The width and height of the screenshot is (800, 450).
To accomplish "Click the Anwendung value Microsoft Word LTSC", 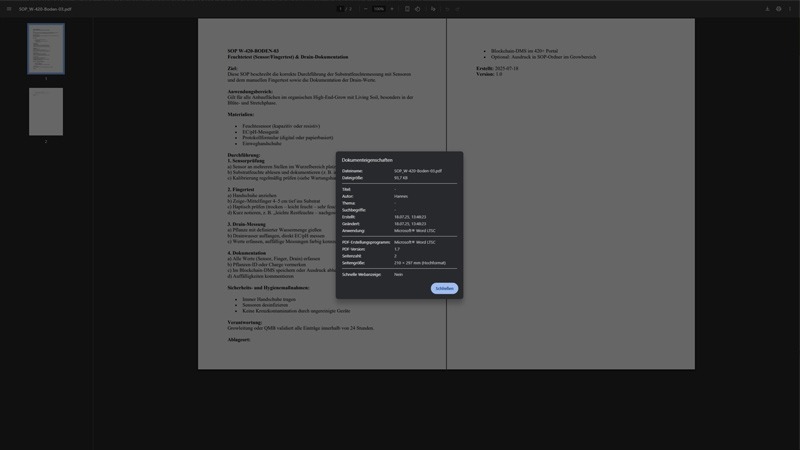I will point(415,231).
